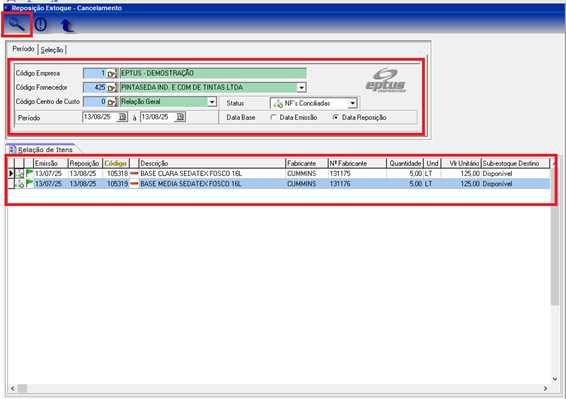Viewport: 566px width, 399px height.
Task: Click the Relação de Itens tab icon
Action: [13, 149]
